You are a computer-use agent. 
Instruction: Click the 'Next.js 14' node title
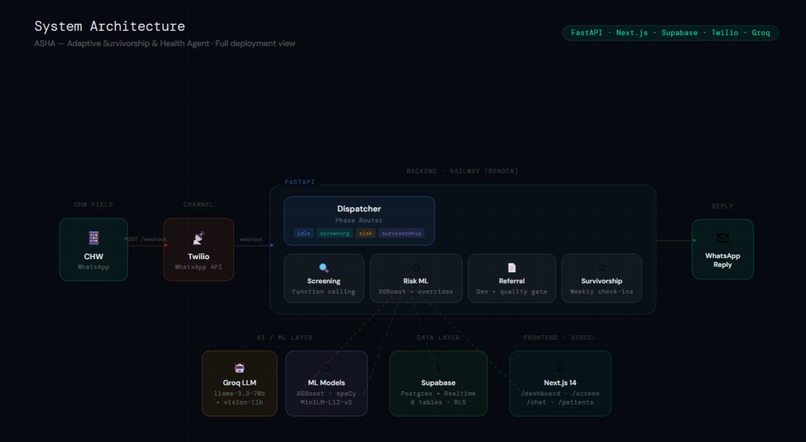(560, 383)
